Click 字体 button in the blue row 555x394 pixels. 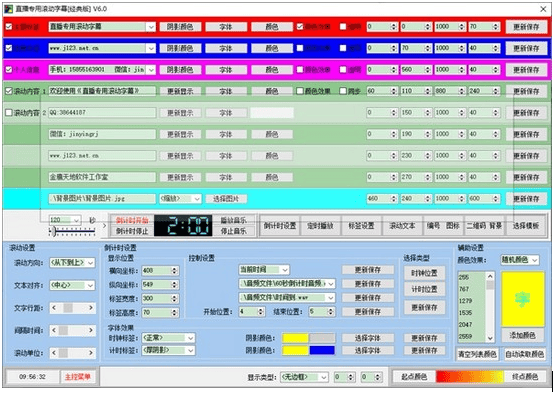click(226, 48)
